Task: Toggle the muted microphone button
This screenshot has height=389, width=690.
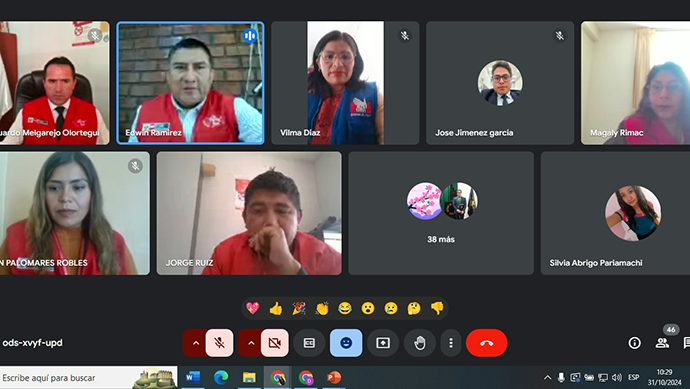Action: click(x=219, y=343)
